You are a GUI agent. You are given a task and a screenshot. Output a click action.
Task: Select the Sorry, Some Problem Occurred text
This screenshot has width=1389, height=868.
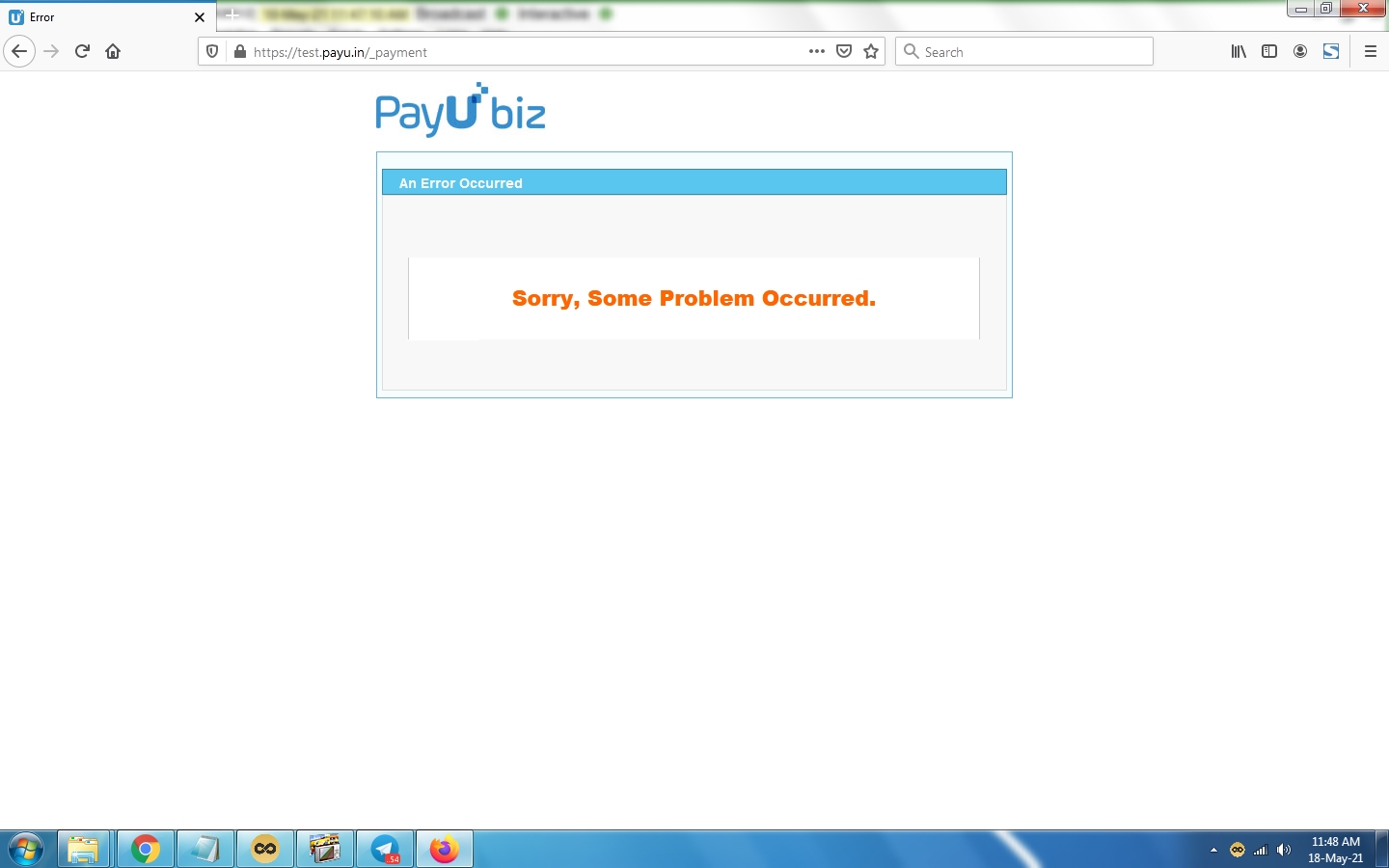(694, 298)
